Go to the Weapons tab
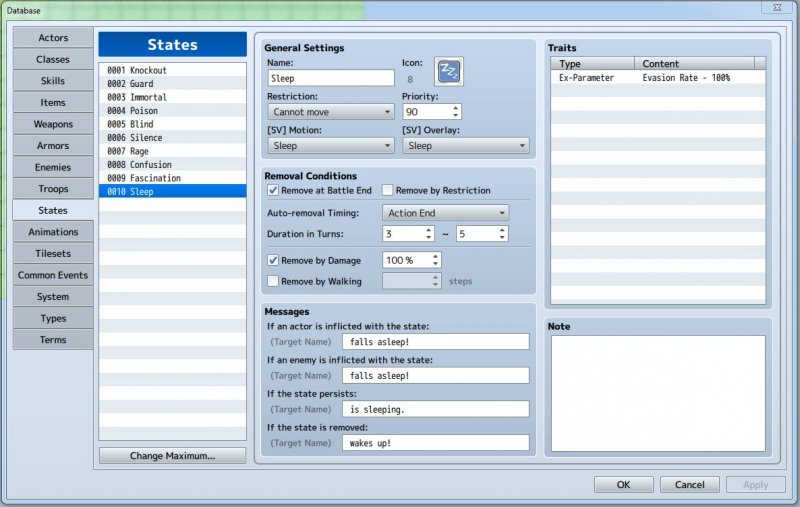This screenshot has width=800, height=507. [x=53, y=124]
